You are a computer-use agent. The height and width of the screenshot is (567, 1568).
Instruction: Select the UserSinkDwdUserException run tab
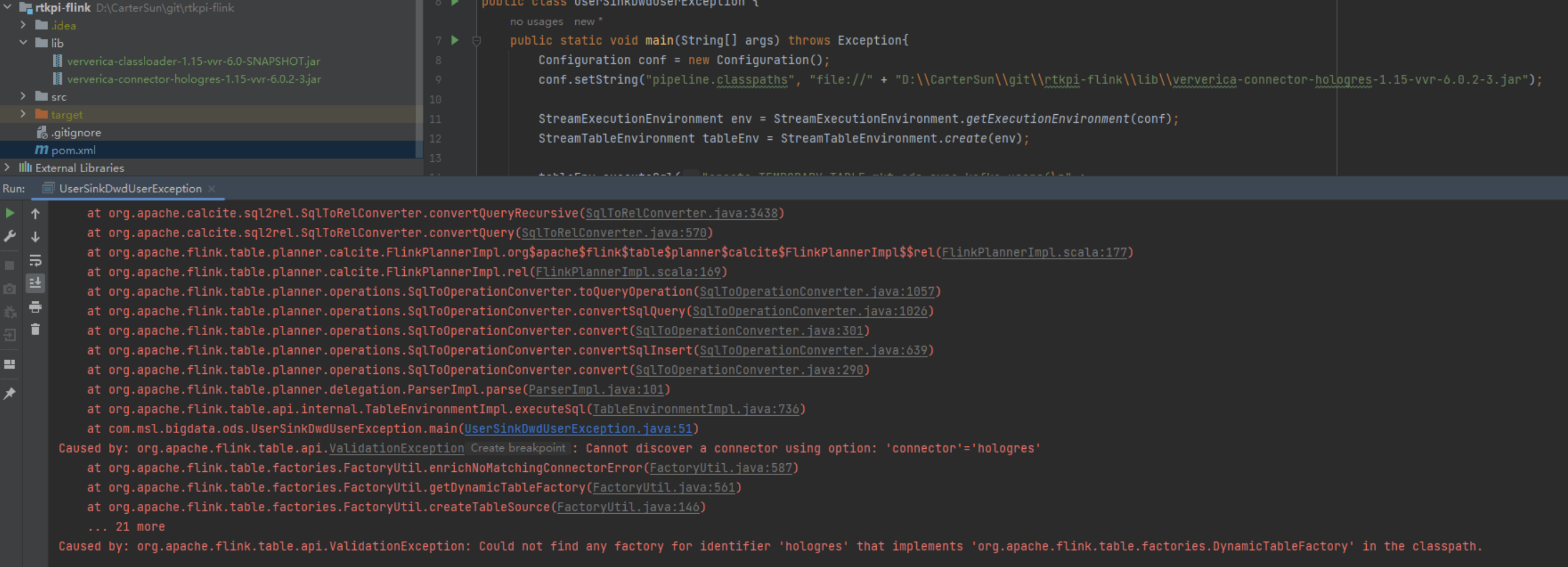pyautogui.click(x=130, y=188)
